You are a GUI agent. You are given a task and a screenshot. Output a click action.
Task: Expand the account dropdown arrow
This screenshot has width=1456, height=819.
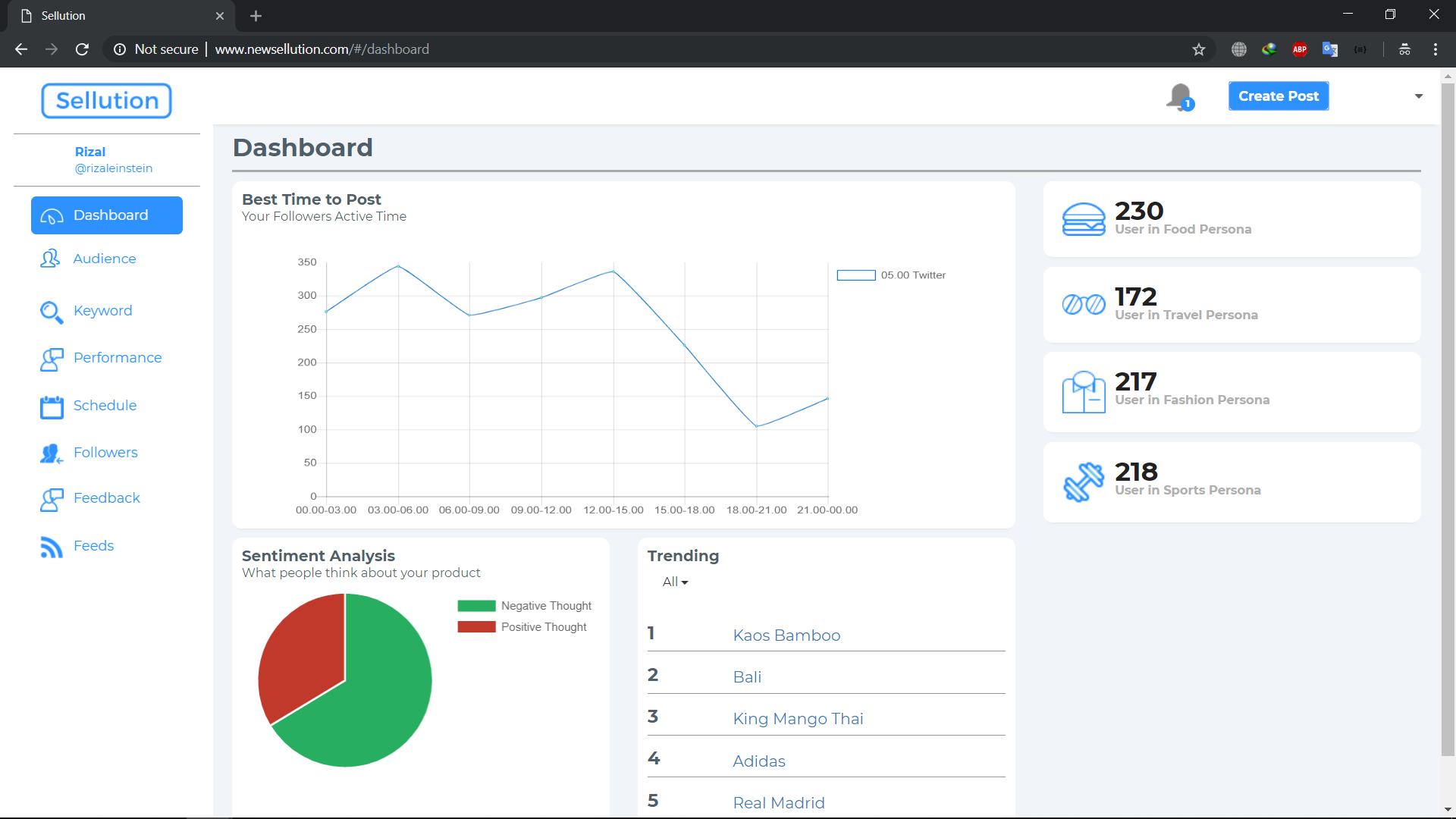pyautogui.click(x=1418, y=96)
